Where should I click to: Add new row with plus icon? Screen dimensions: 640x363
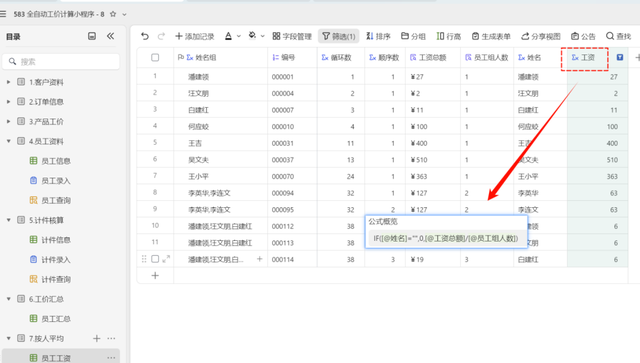tap(155, 276)
